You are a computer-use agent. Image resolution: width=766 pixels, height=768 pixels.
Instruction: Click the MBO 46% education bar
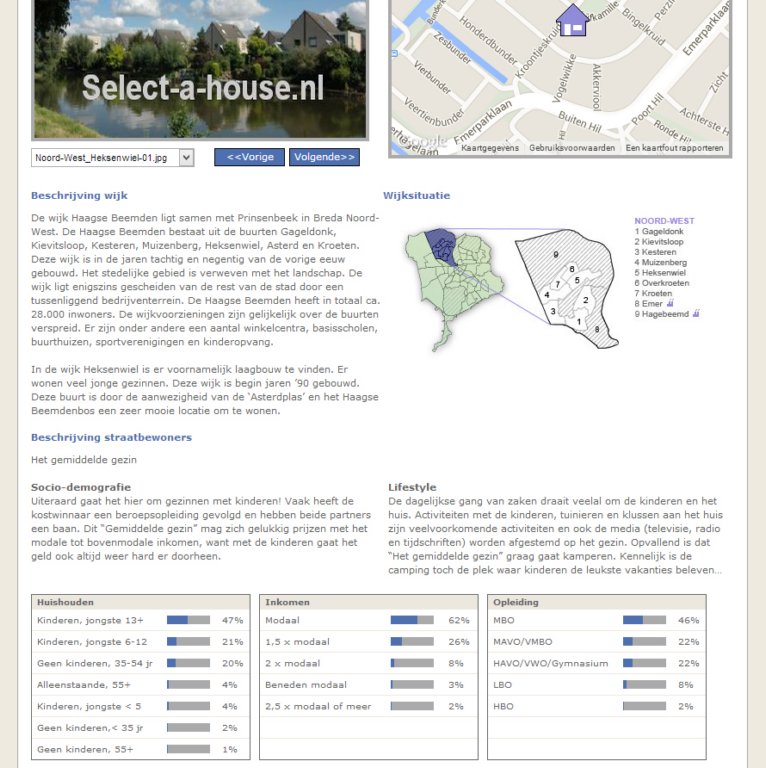point(643,620)
